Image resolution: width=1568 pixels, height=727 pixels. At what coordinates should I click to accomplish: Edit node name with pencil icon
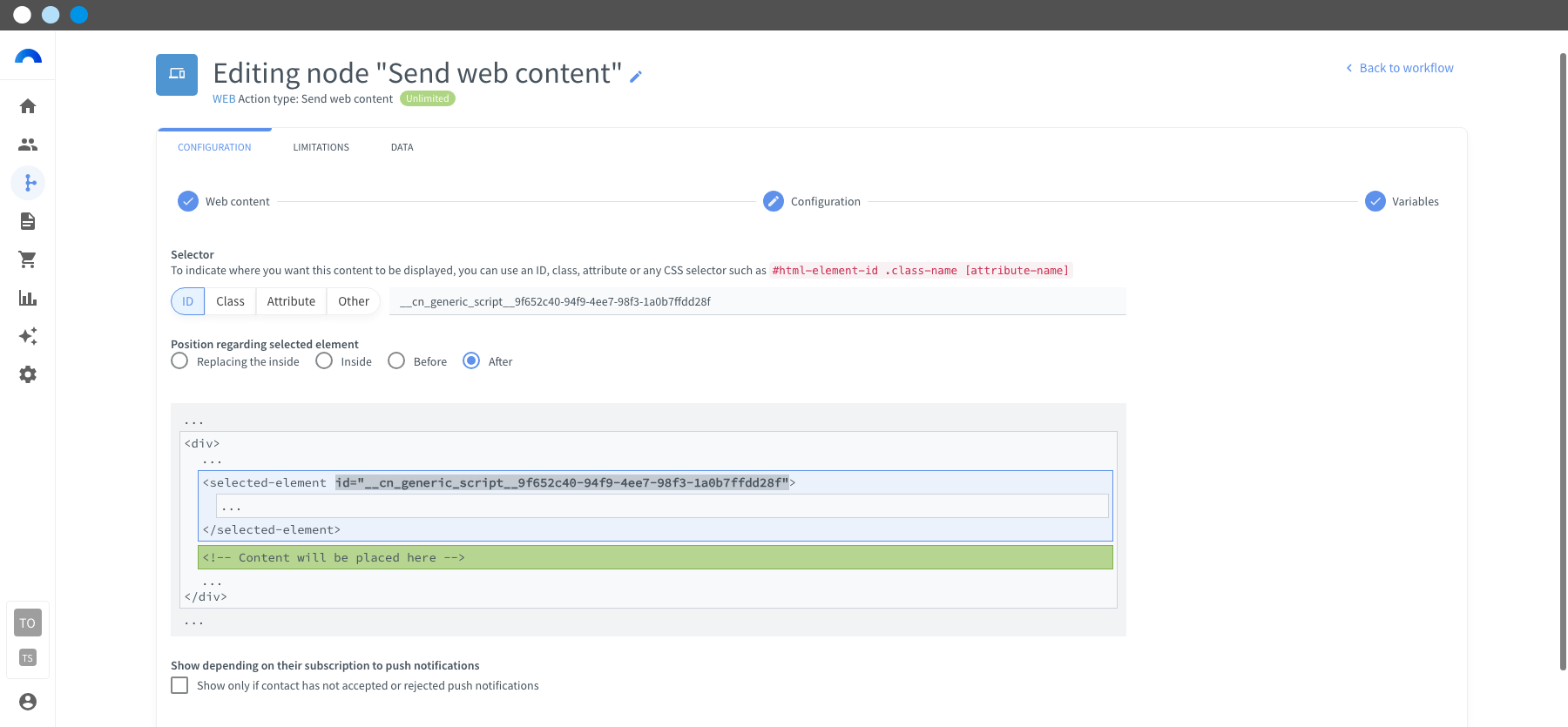click(636, 77)
